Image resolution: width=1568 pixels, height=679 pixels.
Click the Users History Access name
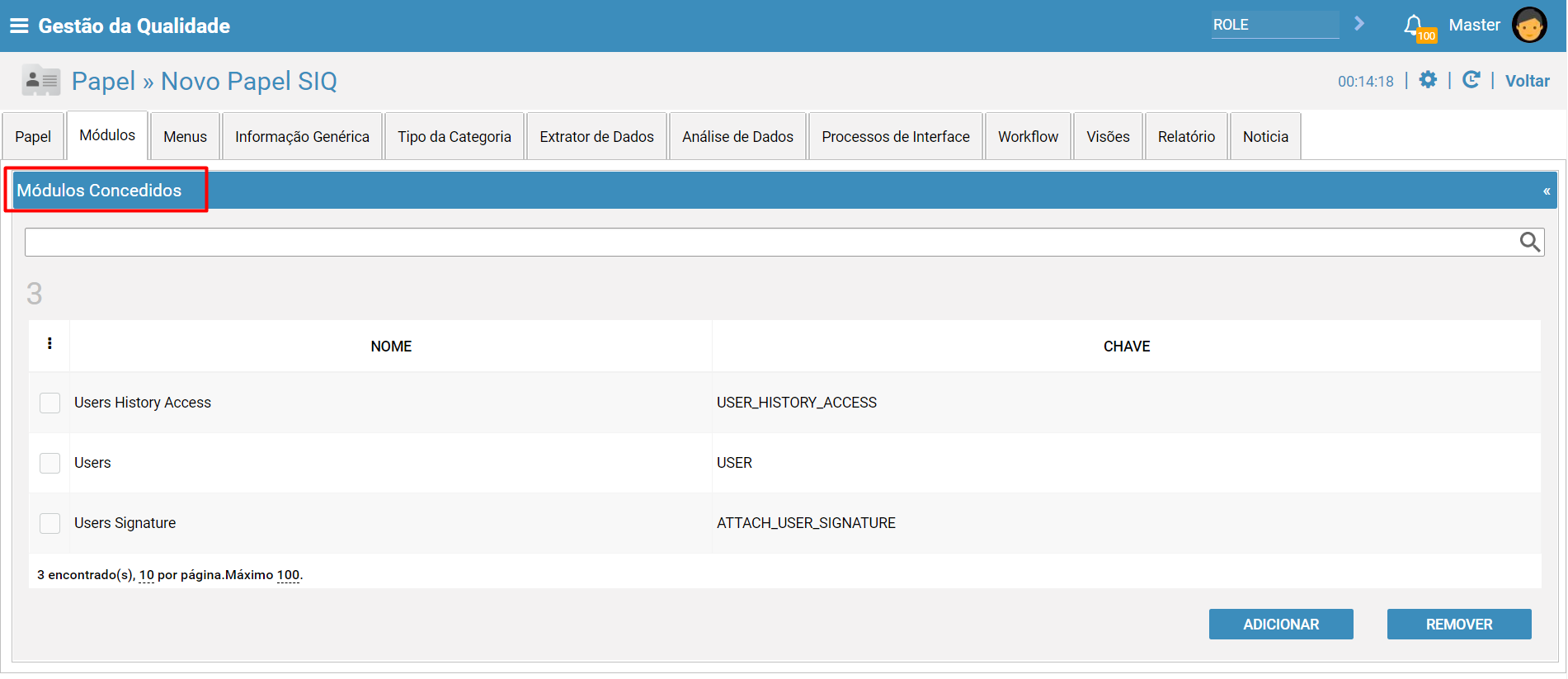(143, 403)
